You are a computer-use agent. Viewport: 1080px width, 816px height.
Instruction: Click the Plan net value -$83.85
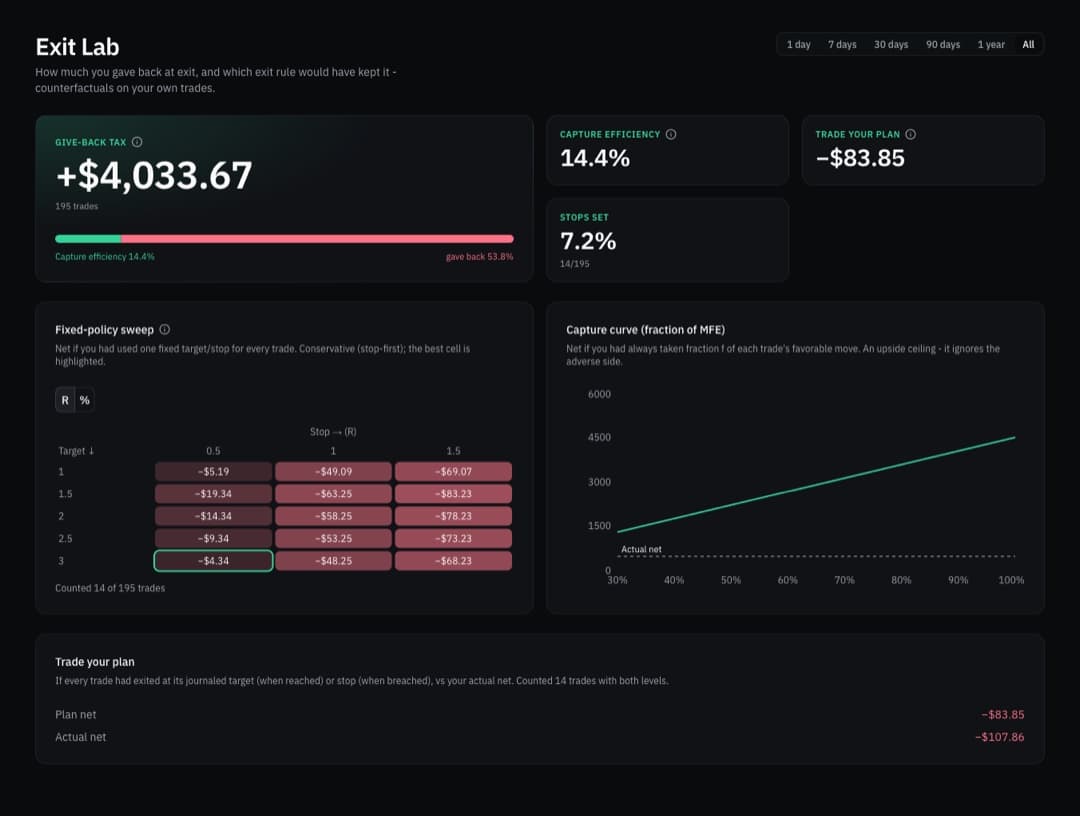pyautogui.click(x=1002, y=715)
